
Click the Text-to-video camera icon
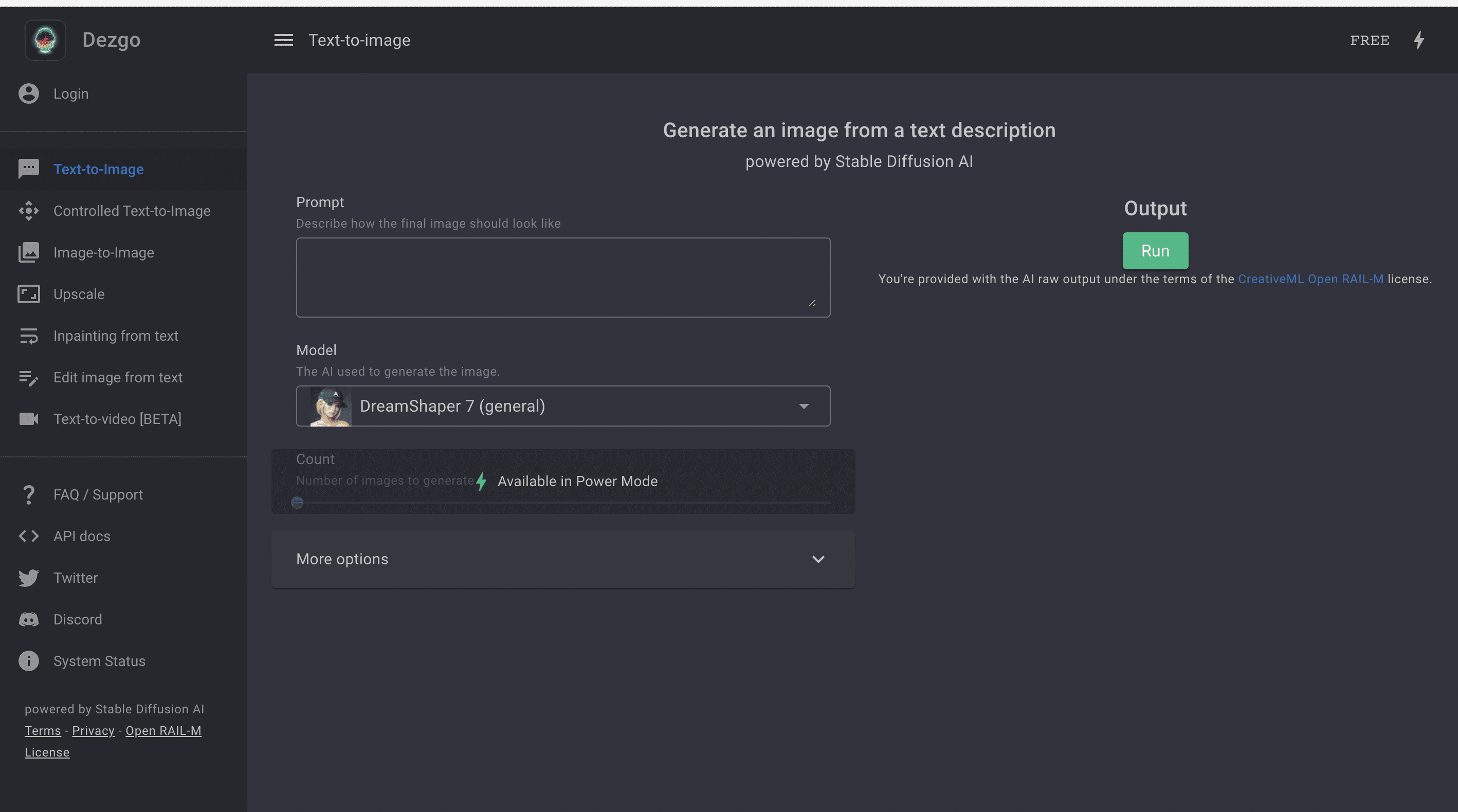(28, 419)
